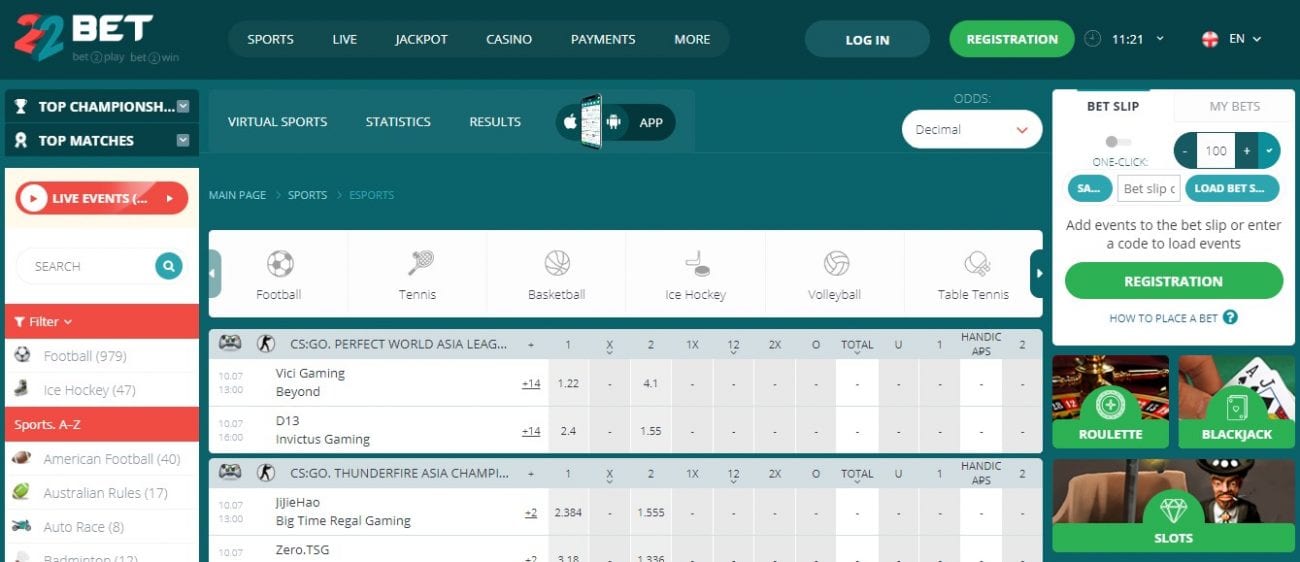The width and height of the screenshot is (1300, 562).
Task: Expand the Top Championships section
Action: pyautogui.click(x=183, y=106)
